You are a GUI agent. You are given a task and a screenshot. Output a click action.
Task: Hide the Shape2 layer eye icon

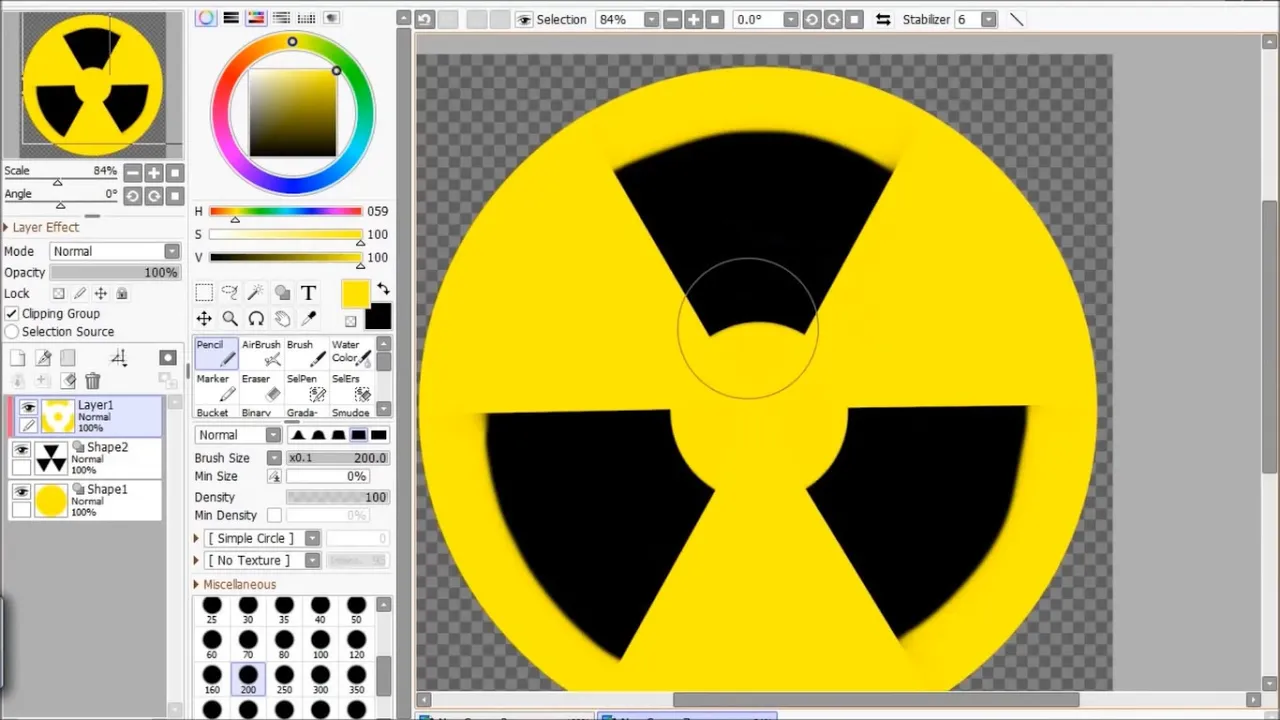tap(22, 450)
